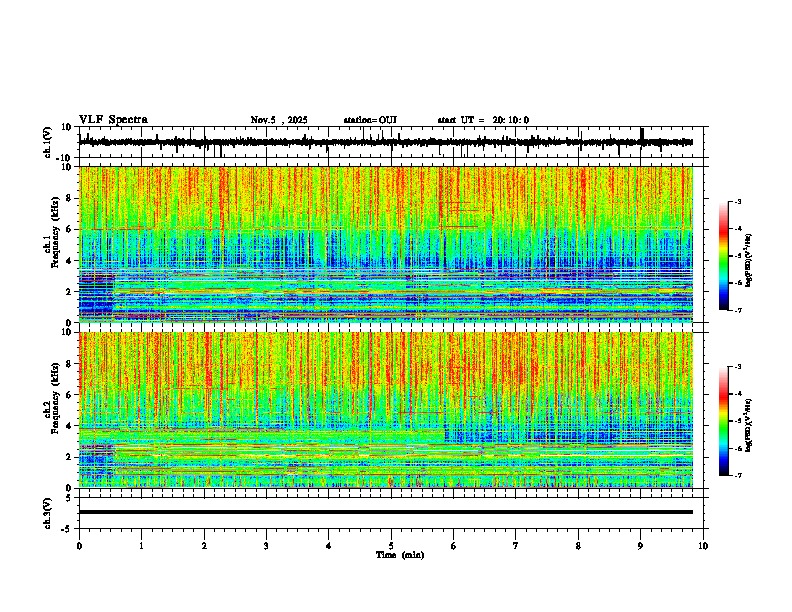The width and height of the screenshot is (792, 612).
Task: Click "-3" on the ch.2 color bar
Action: click(x=737, y=367)
